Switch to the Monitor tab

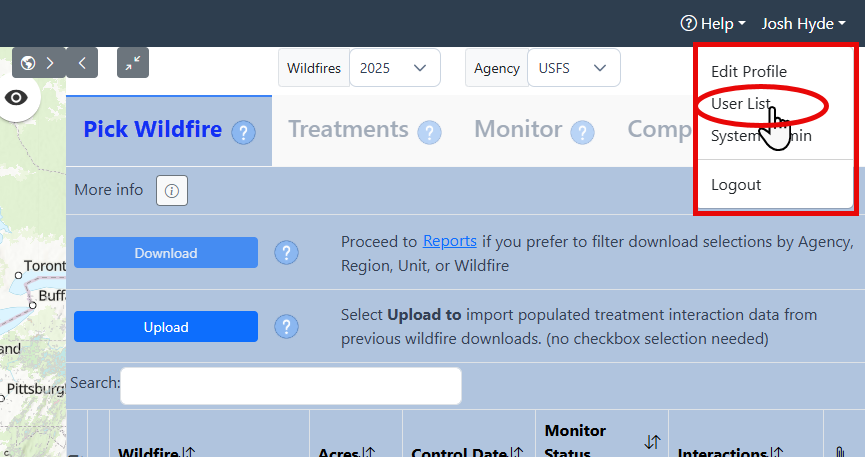[x=518, y=129]
